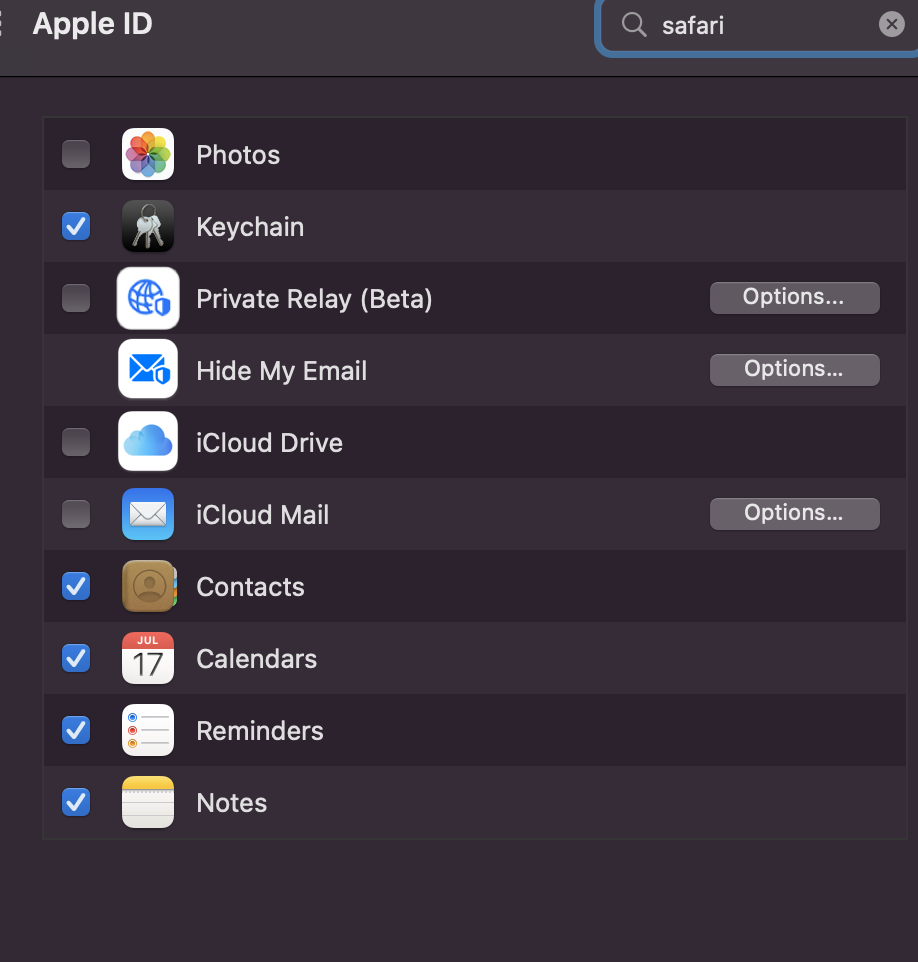
Task: Click the Hide My Email envelope icon
Action: [x=148, y=369]
